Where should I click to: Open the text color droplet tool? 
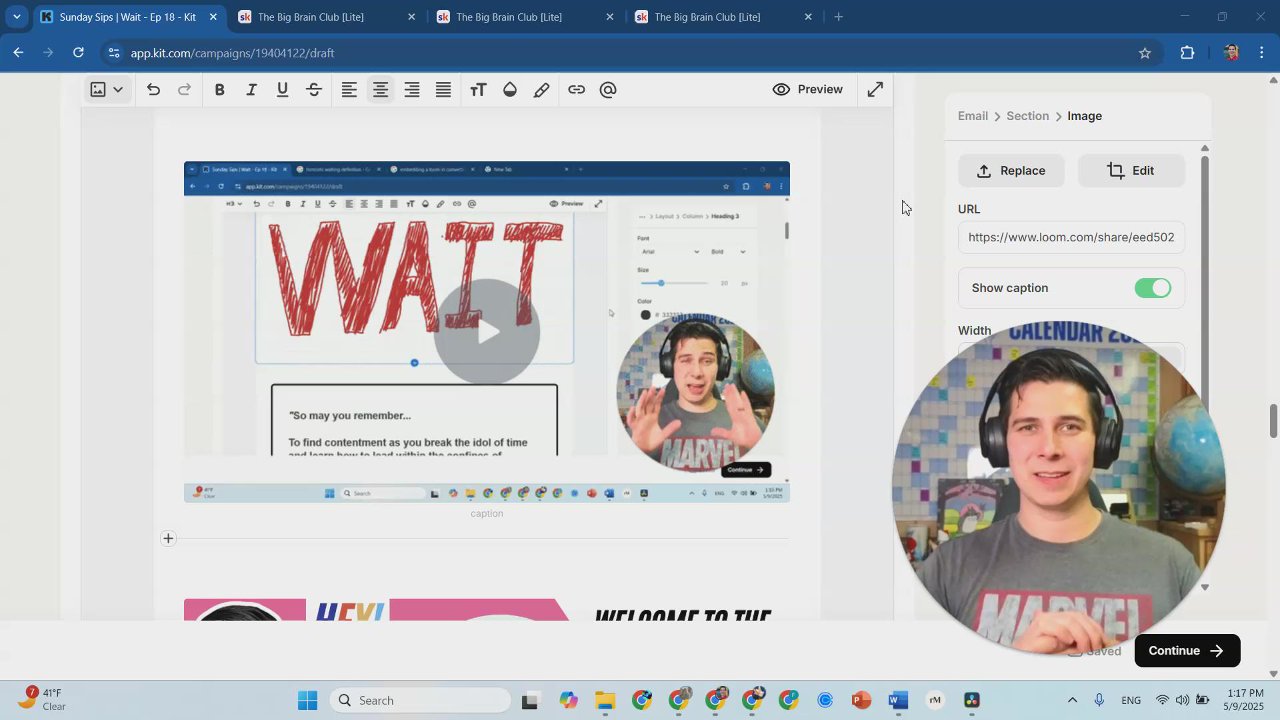[x=510, y=90]
